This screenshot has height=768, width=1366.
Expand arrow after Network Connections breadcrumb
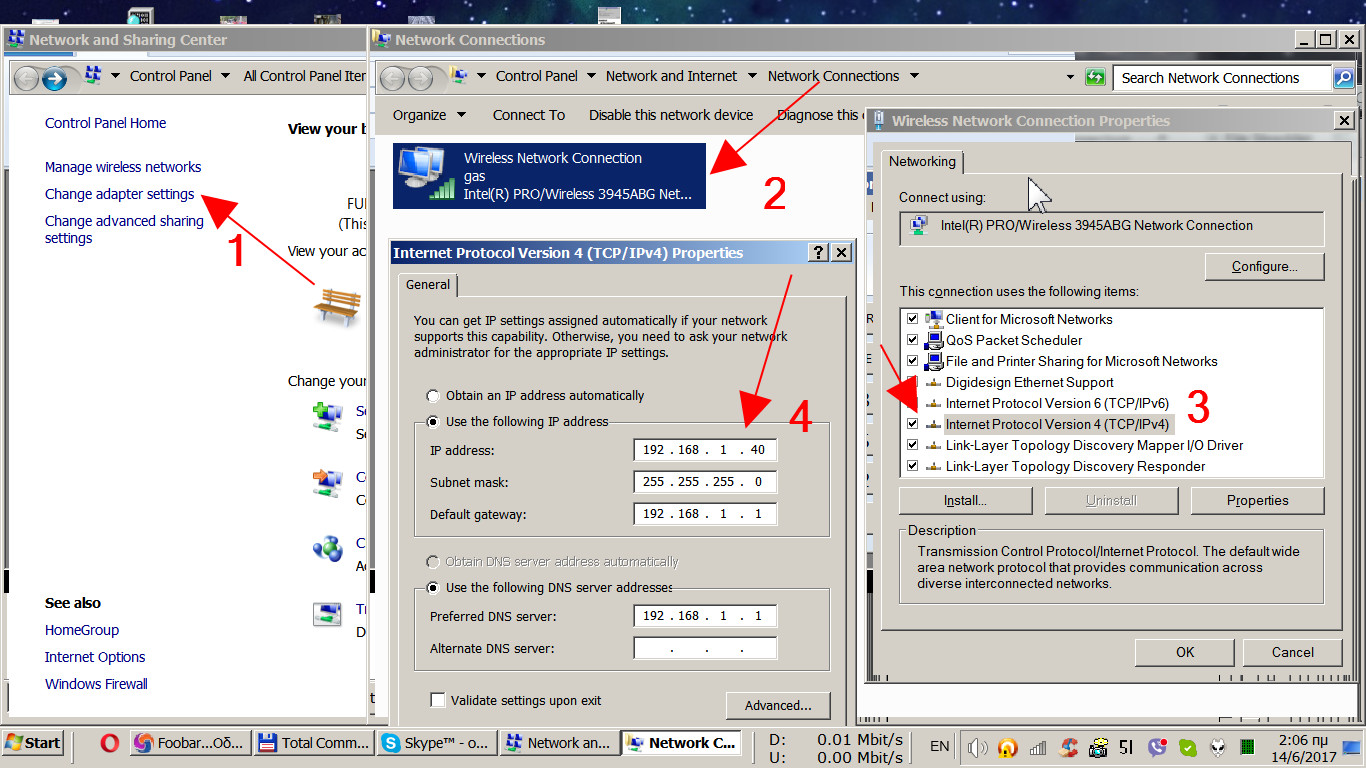point(913,76)
